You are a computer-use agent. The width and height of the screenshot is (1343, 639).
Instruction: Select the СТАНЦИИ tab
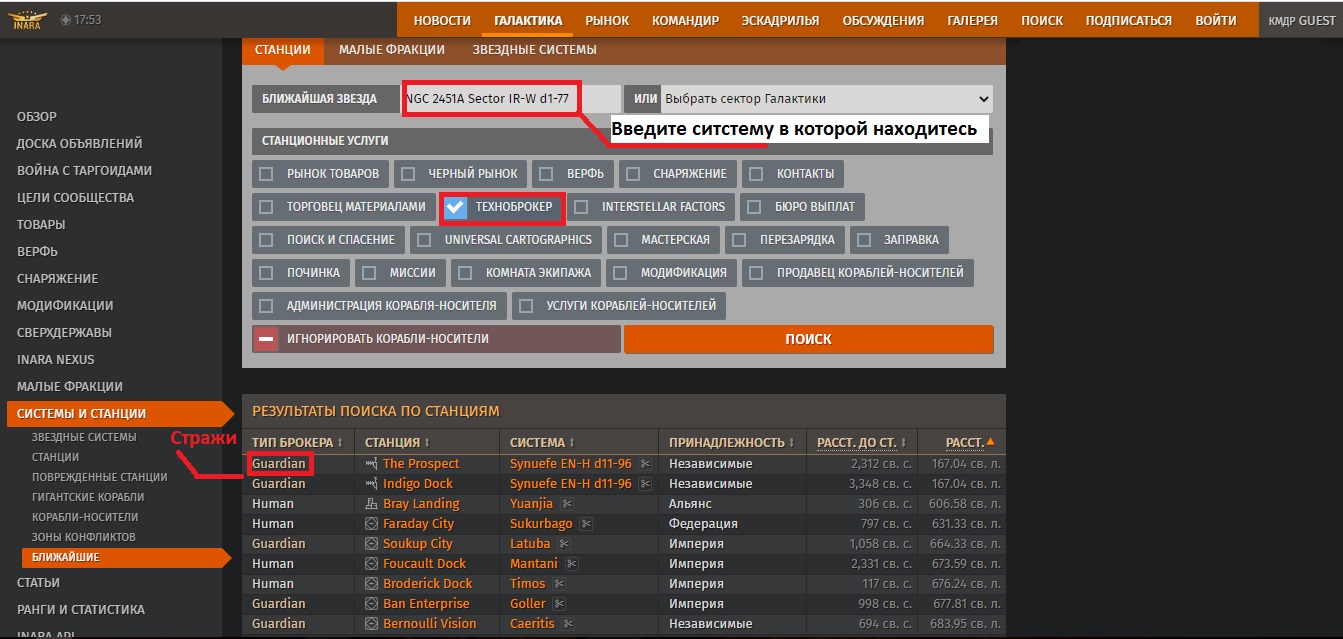[x=283, y=50]
